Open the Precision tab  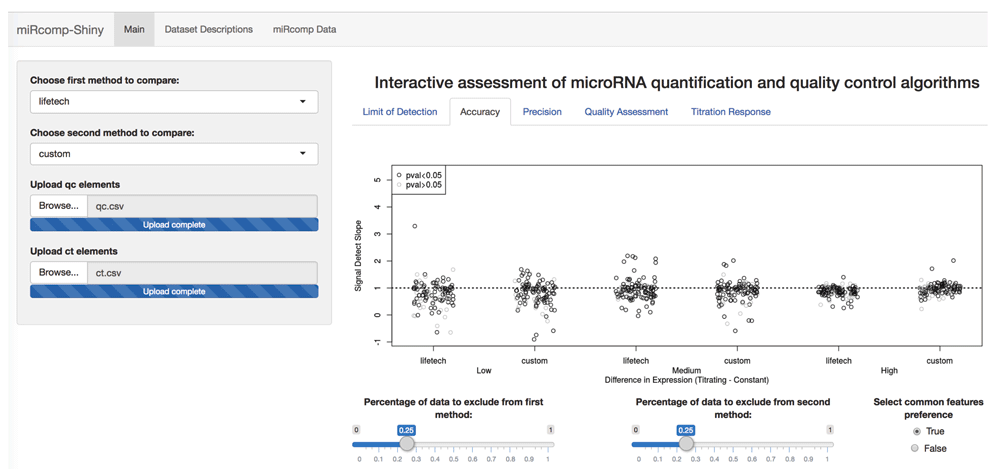click(x=542, y=112)
